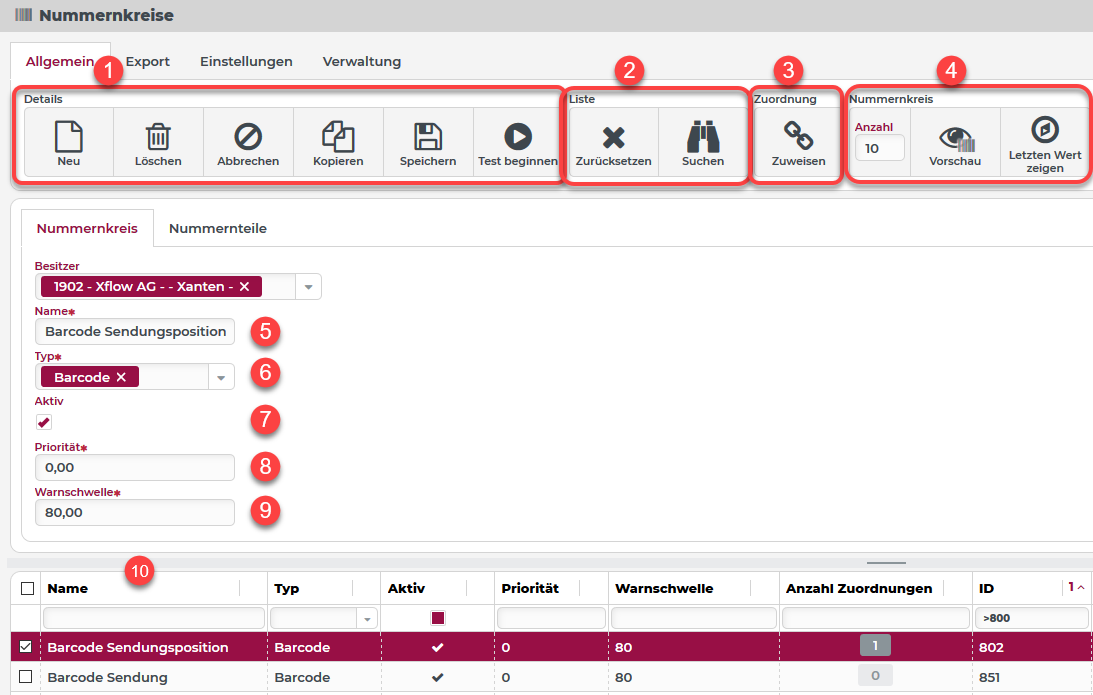Start test with Test beginnen icon
The height and width of the screenshot is (695, 1093).
517,137
